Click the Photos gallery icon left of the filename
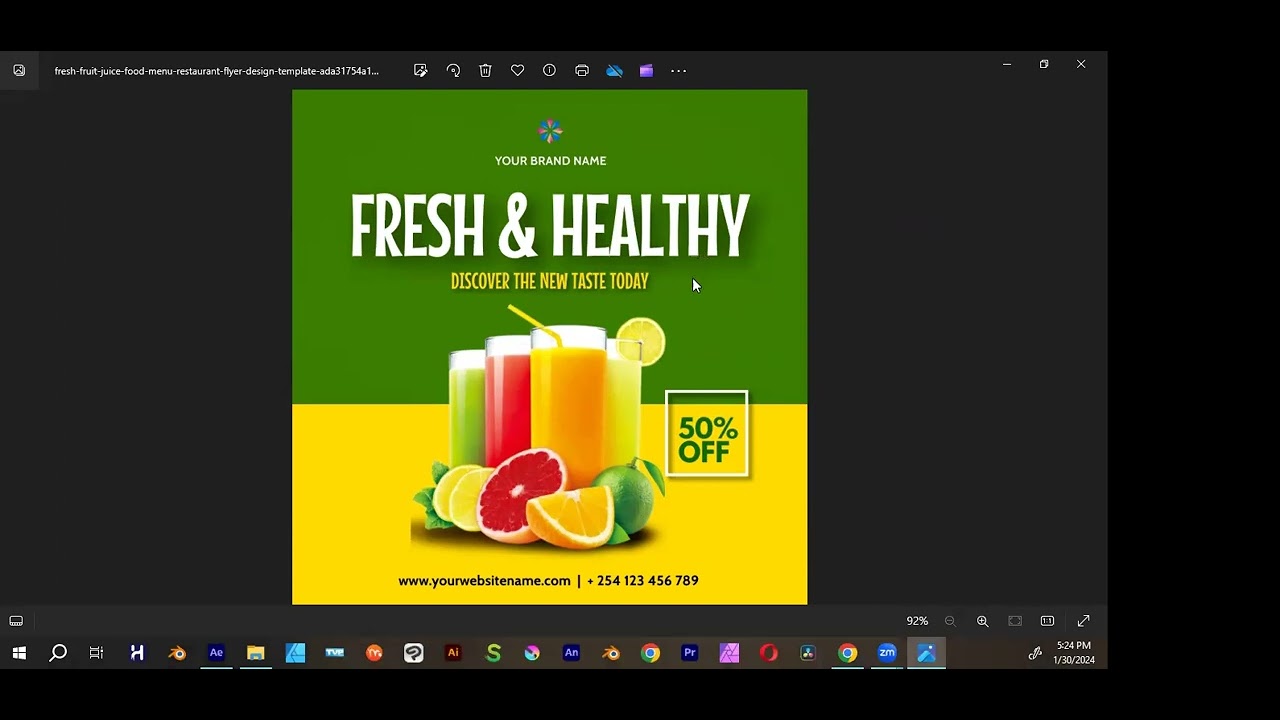The height and width of the screenshot is (720, 1280). tap(19, 71)
